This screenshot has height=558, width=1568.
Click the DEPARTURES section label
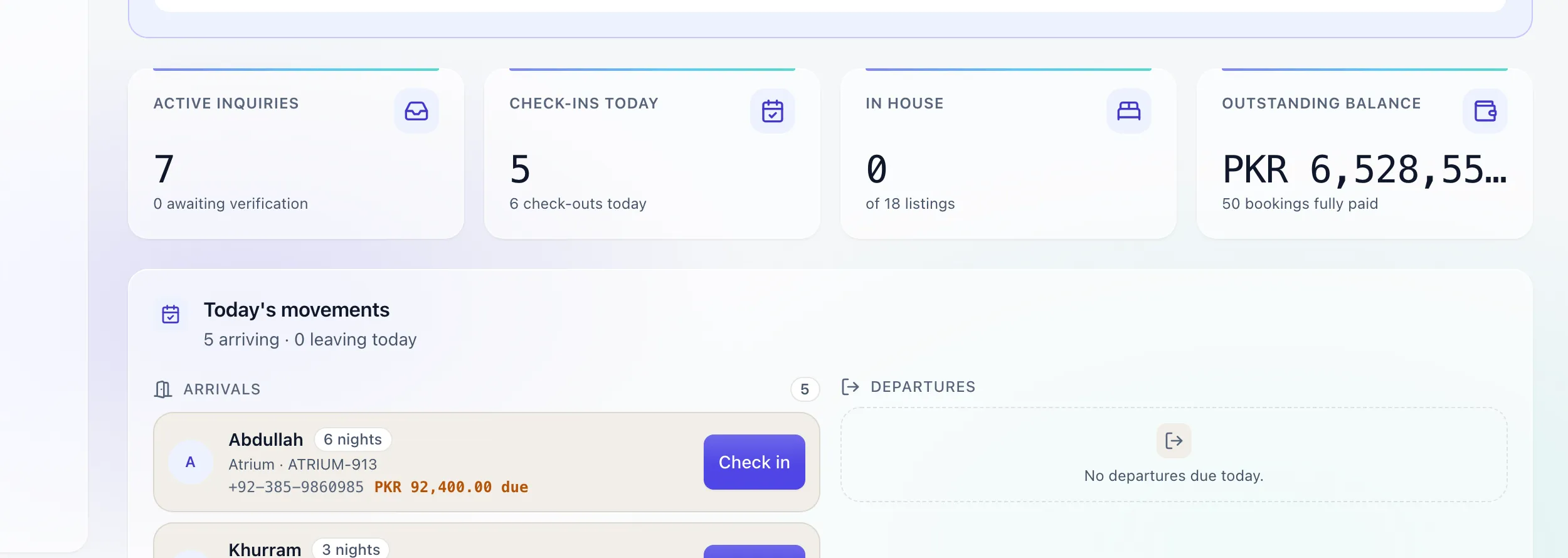click(x=923, y=387)
